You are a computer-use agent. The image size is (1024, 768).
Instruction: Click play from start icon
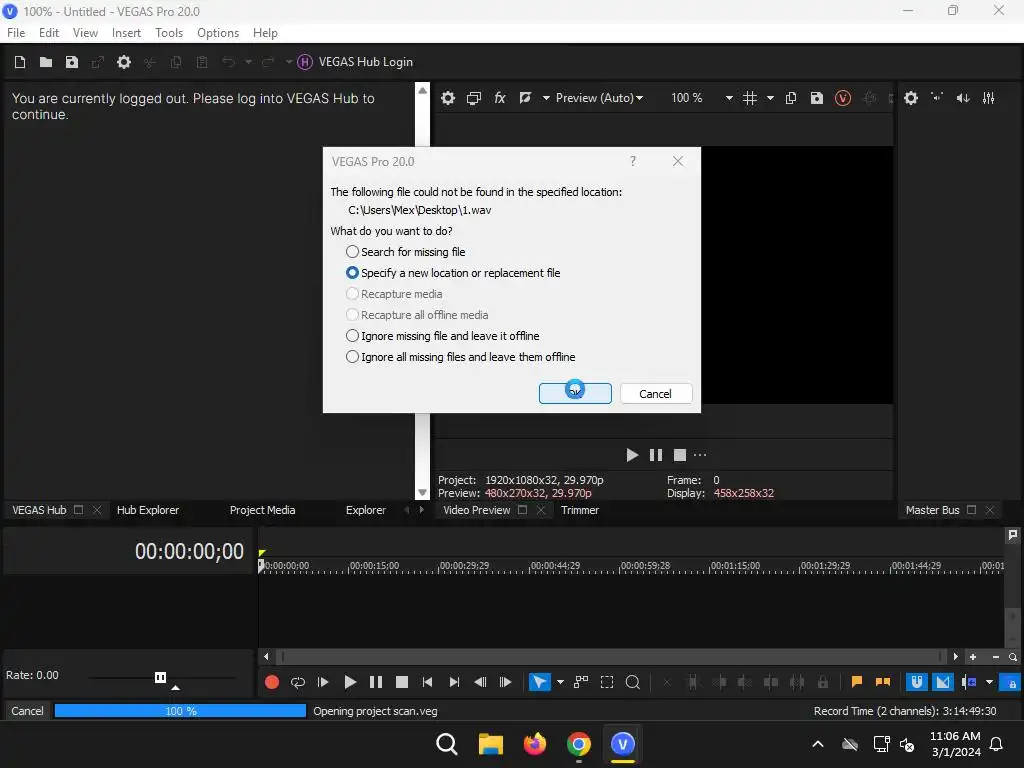pyautogui.click(x=323, y=682)
